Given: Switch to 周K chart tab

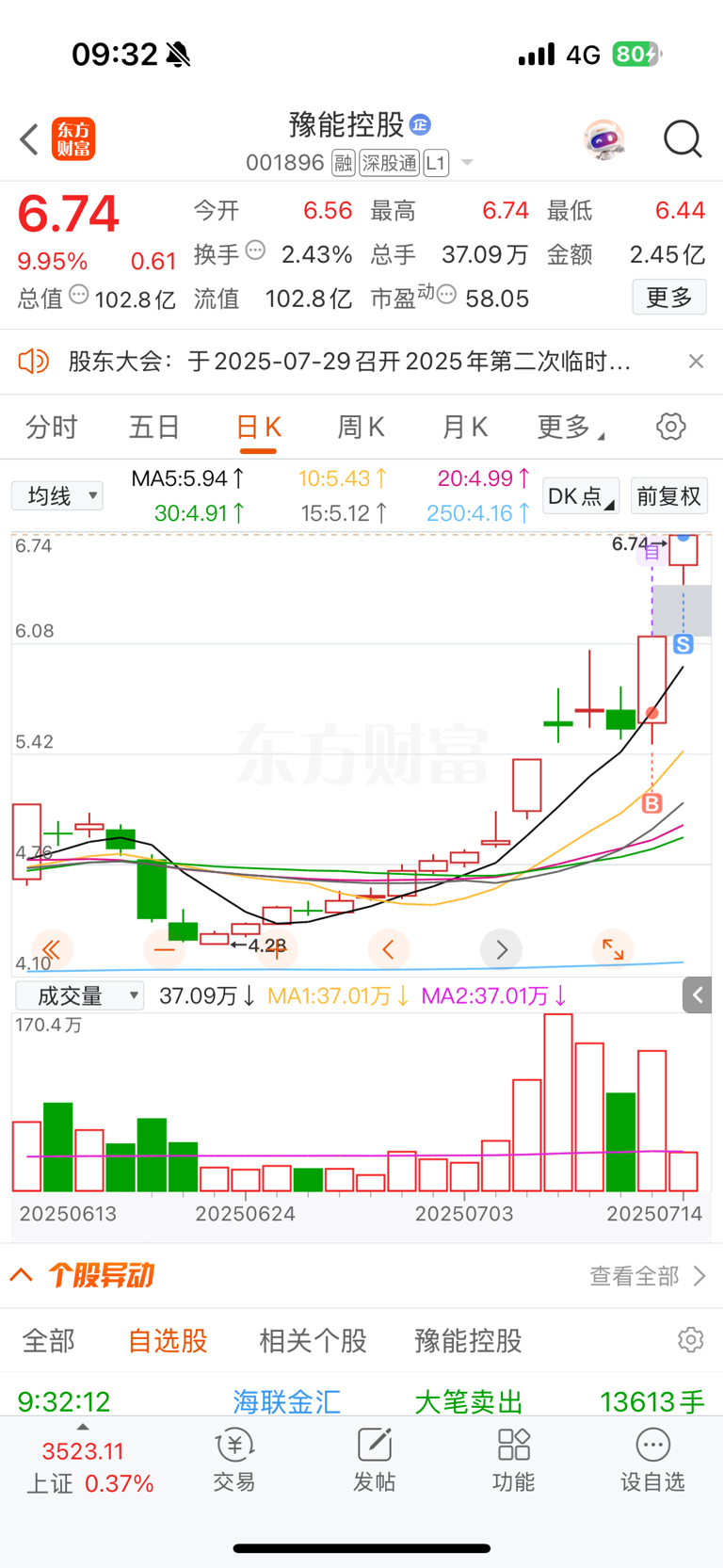Looking at the screenshot, I should point(361,428).
